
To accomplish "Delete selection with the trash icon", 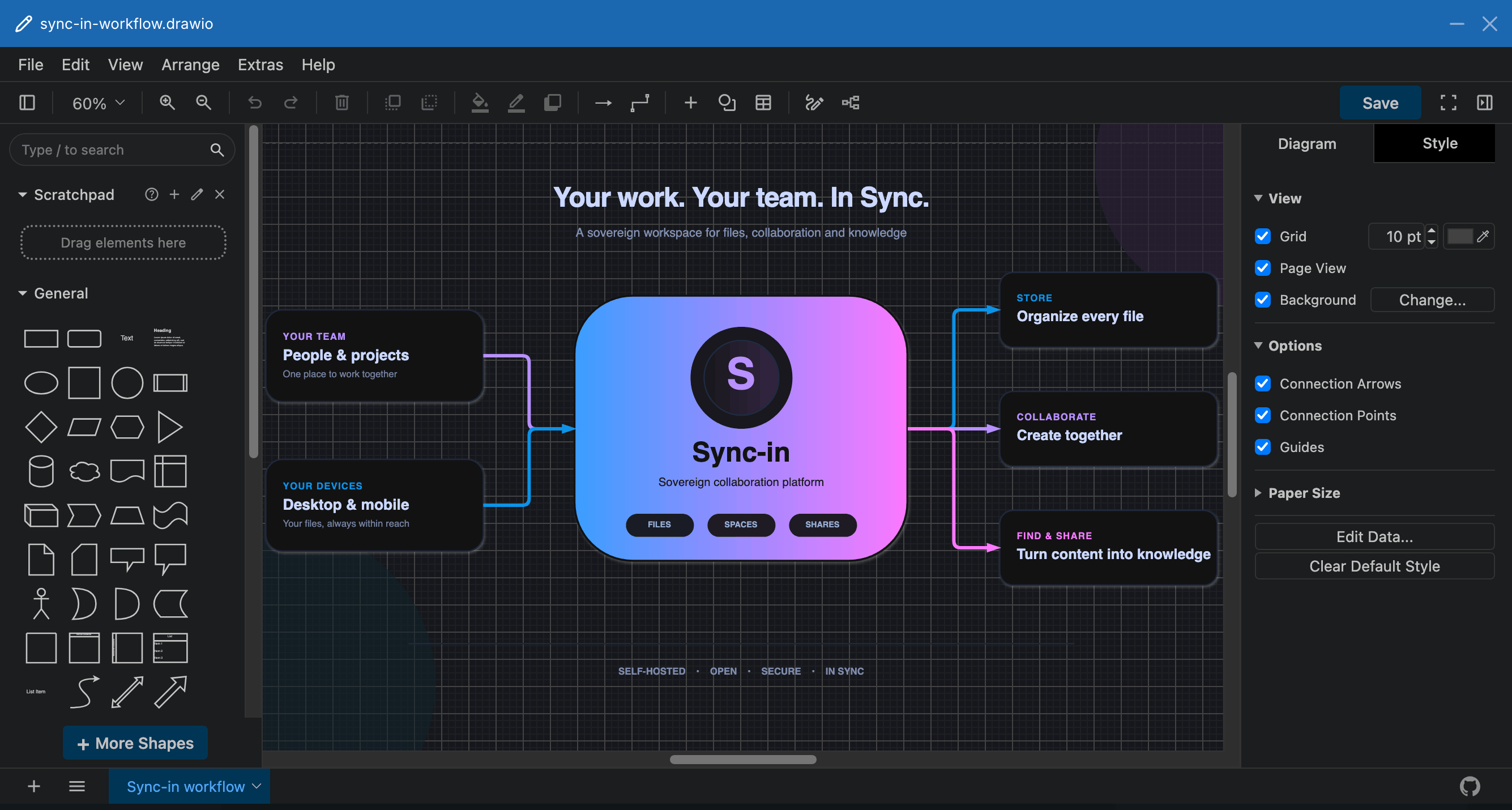I will pos(341,103).
